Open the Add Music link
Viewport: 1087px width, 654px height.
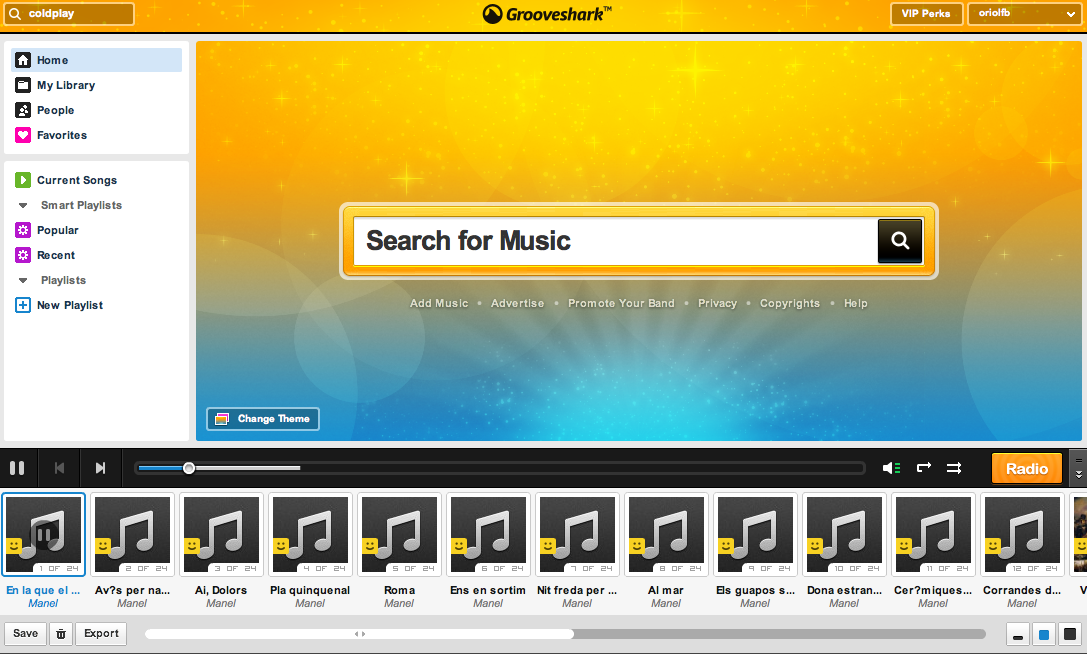pos(439,303)
